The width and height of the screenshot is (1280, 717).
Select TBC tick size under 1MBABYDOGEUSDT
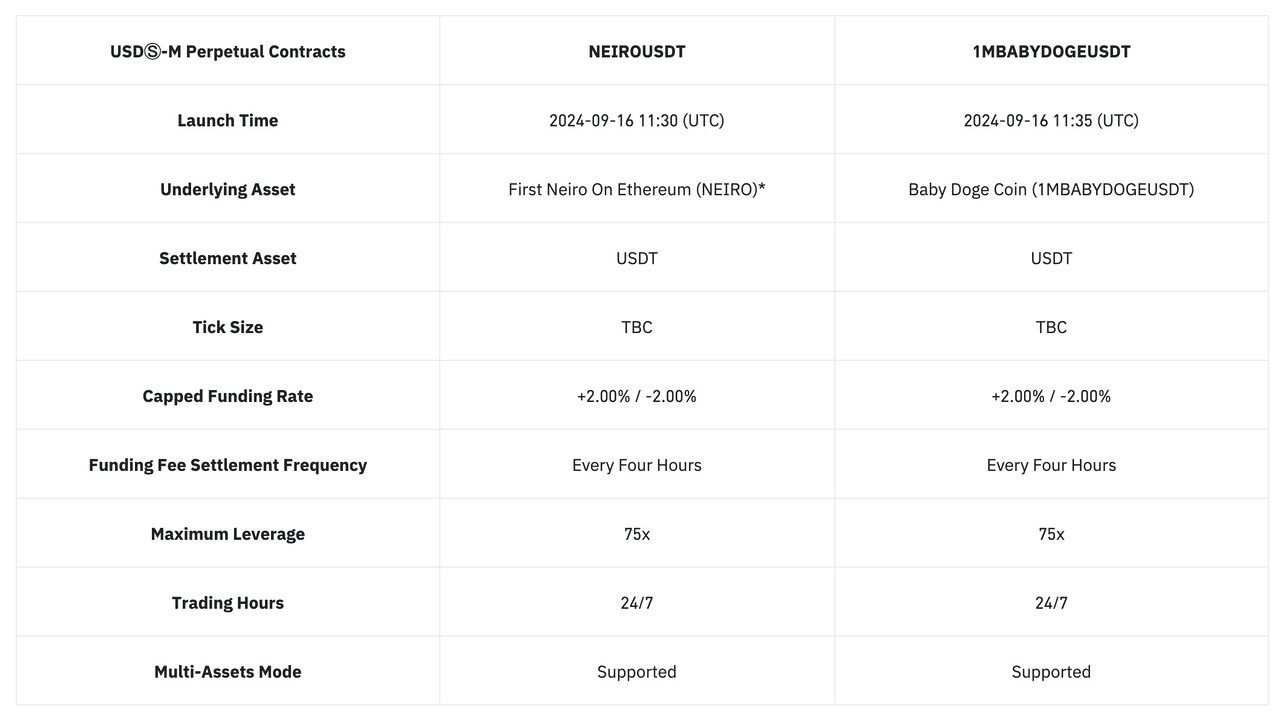(x=1051, y=327)
